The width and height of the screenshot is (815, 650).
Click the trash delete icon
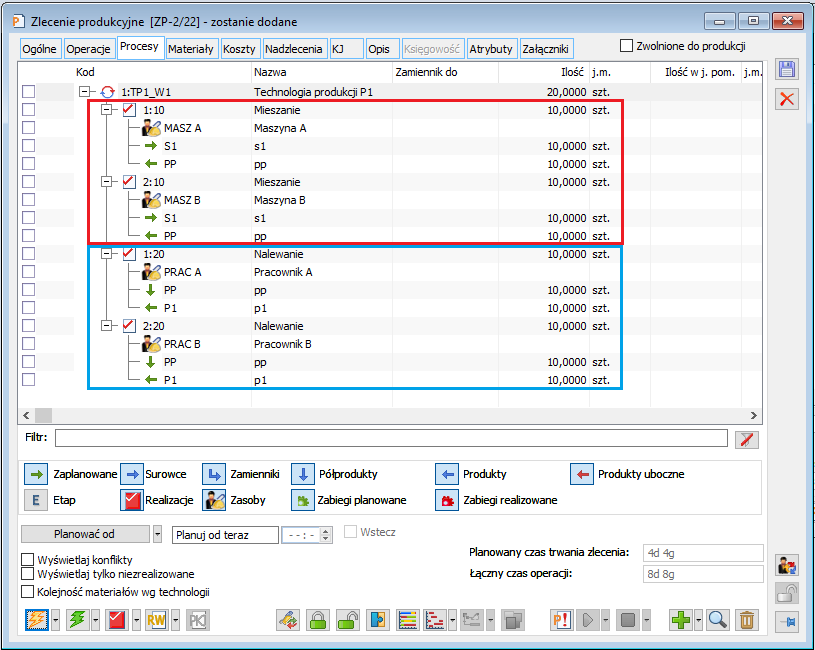point(746,620)
